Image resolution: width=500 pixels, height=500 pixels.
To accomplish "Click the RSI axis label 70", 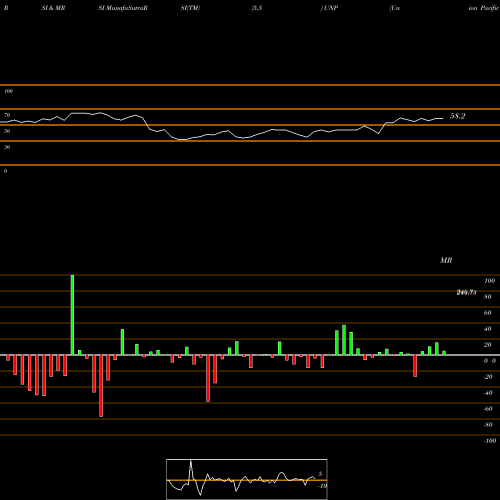I will coord(7,115).
